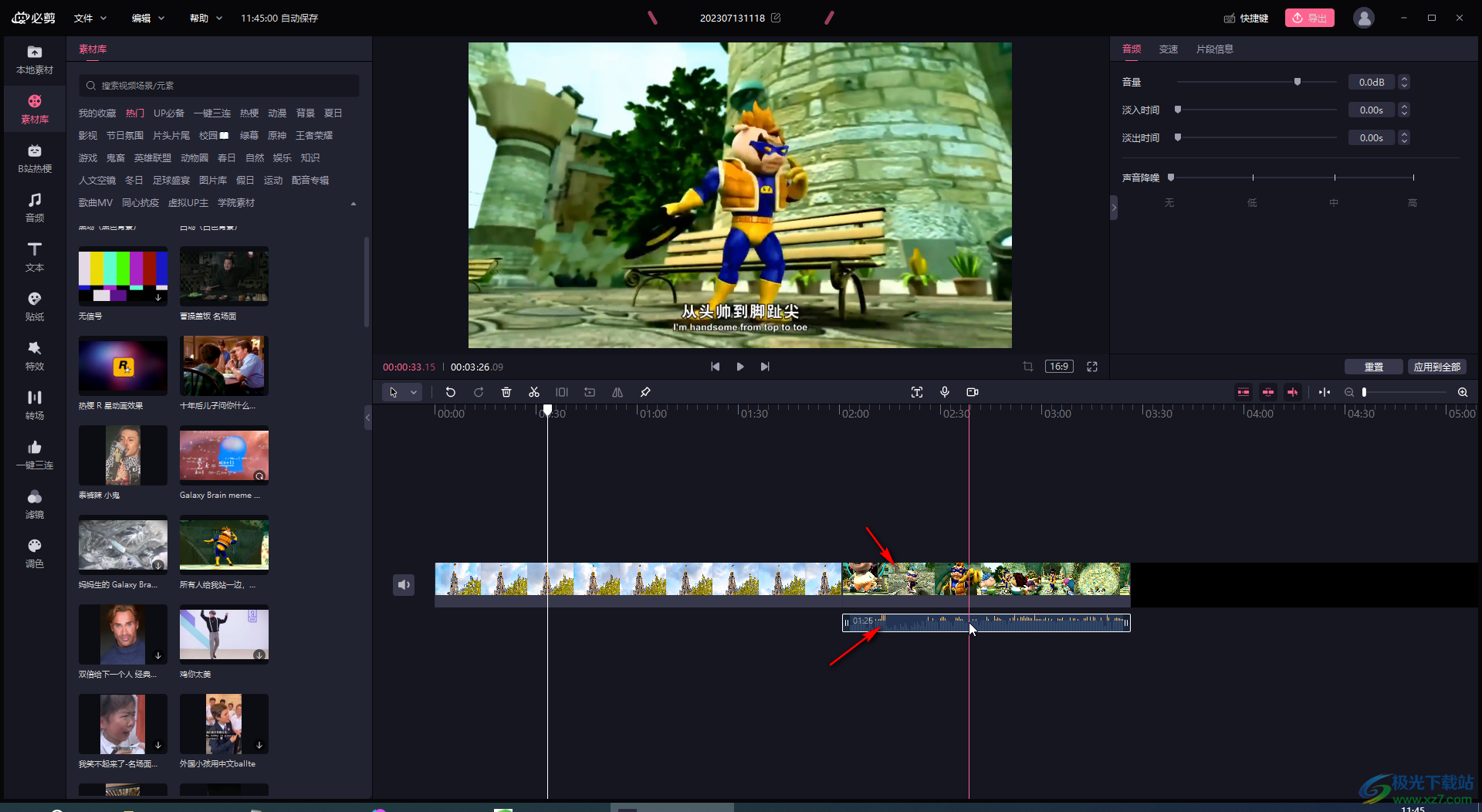
Task: Click the 快捷键 shortcuts button
Action: (x=1246, y=18)
